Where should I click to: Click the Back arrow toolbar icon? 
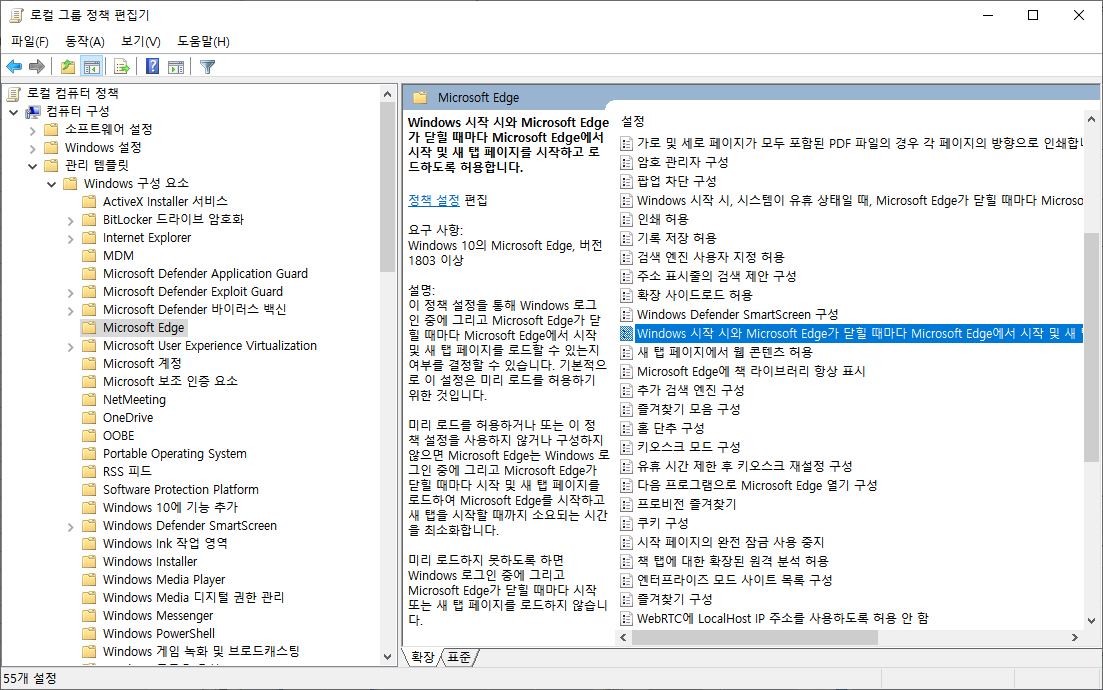point(14,67)
